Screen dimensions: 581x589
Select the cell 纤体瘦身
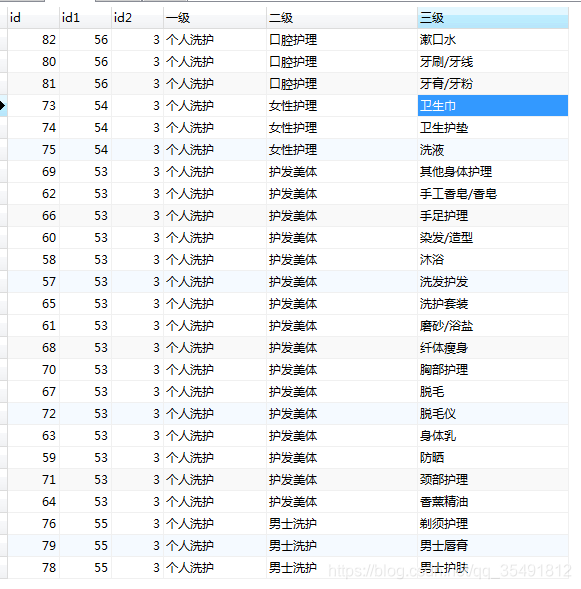pos(493,348)
